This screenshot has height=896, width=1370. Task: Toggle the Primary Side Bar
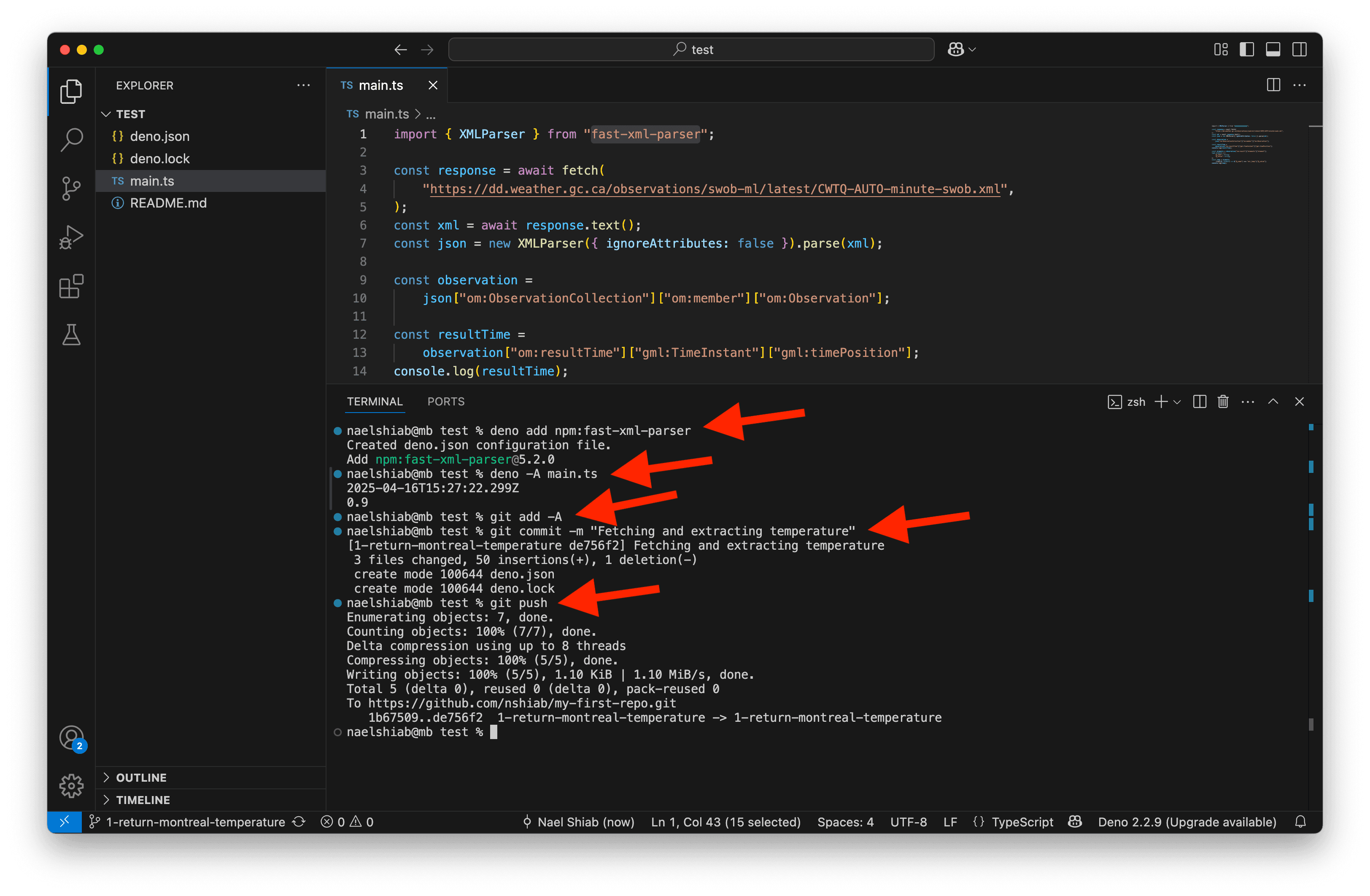(x=1247, y=49)
